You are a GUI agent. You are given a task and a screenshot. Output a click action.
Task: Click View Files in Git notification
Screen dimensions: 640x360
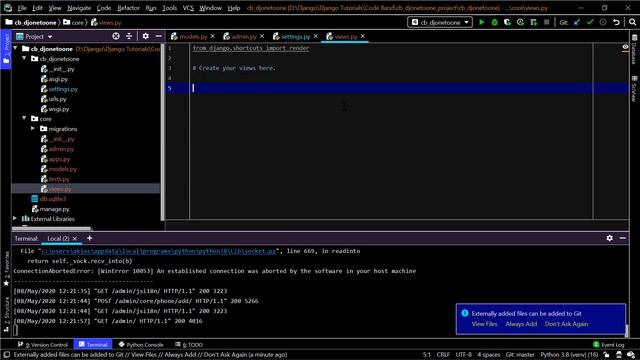[x=484, y=324]
